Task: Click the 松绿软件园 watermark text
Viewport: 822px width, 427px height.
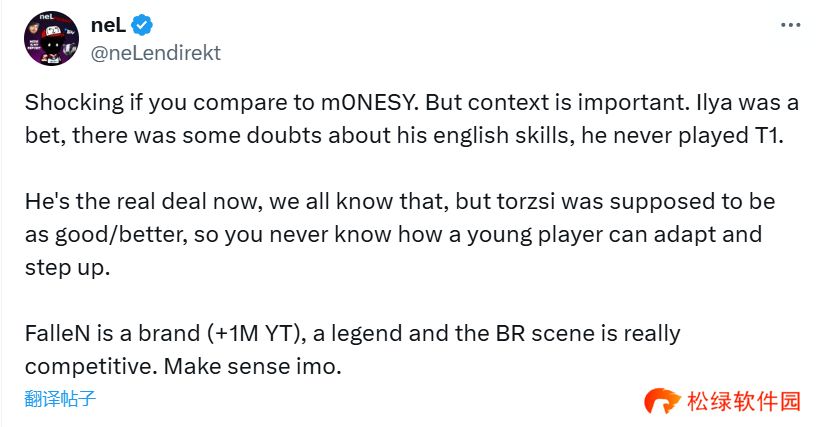Action: pyautogui.click(x=743, y=402)
